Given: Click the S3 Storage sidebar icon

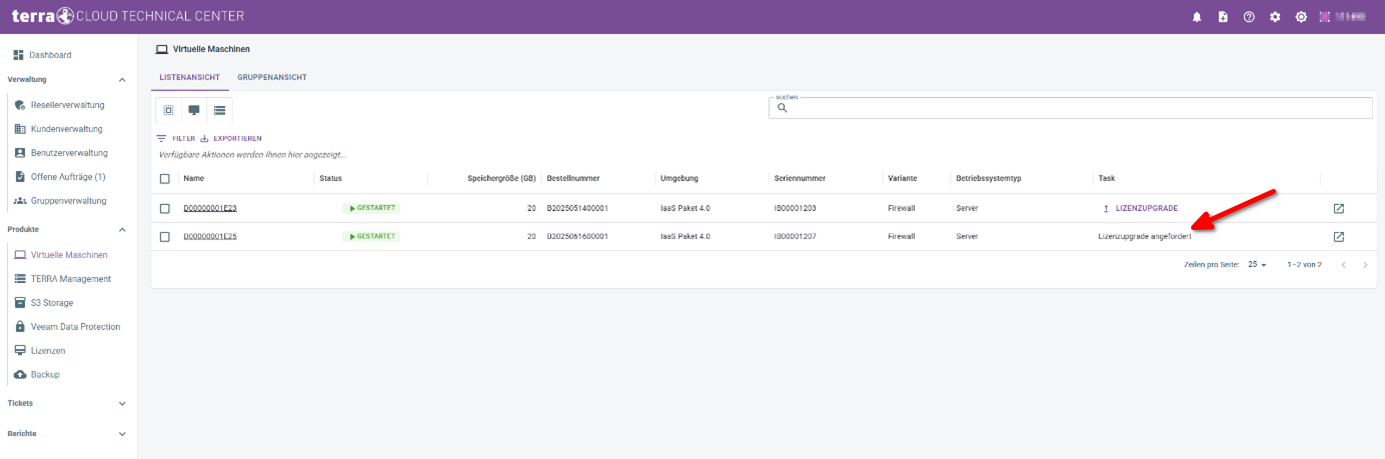Looking at the screenshot, I should coord(20,303).
